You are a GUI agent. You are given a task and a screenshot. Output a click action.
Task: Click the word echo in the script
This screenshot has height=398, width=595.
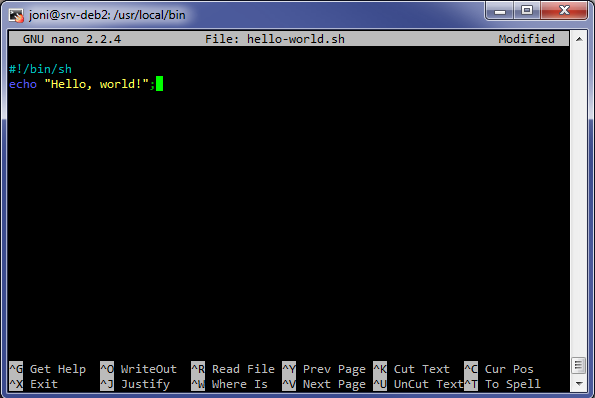point(23,84)
